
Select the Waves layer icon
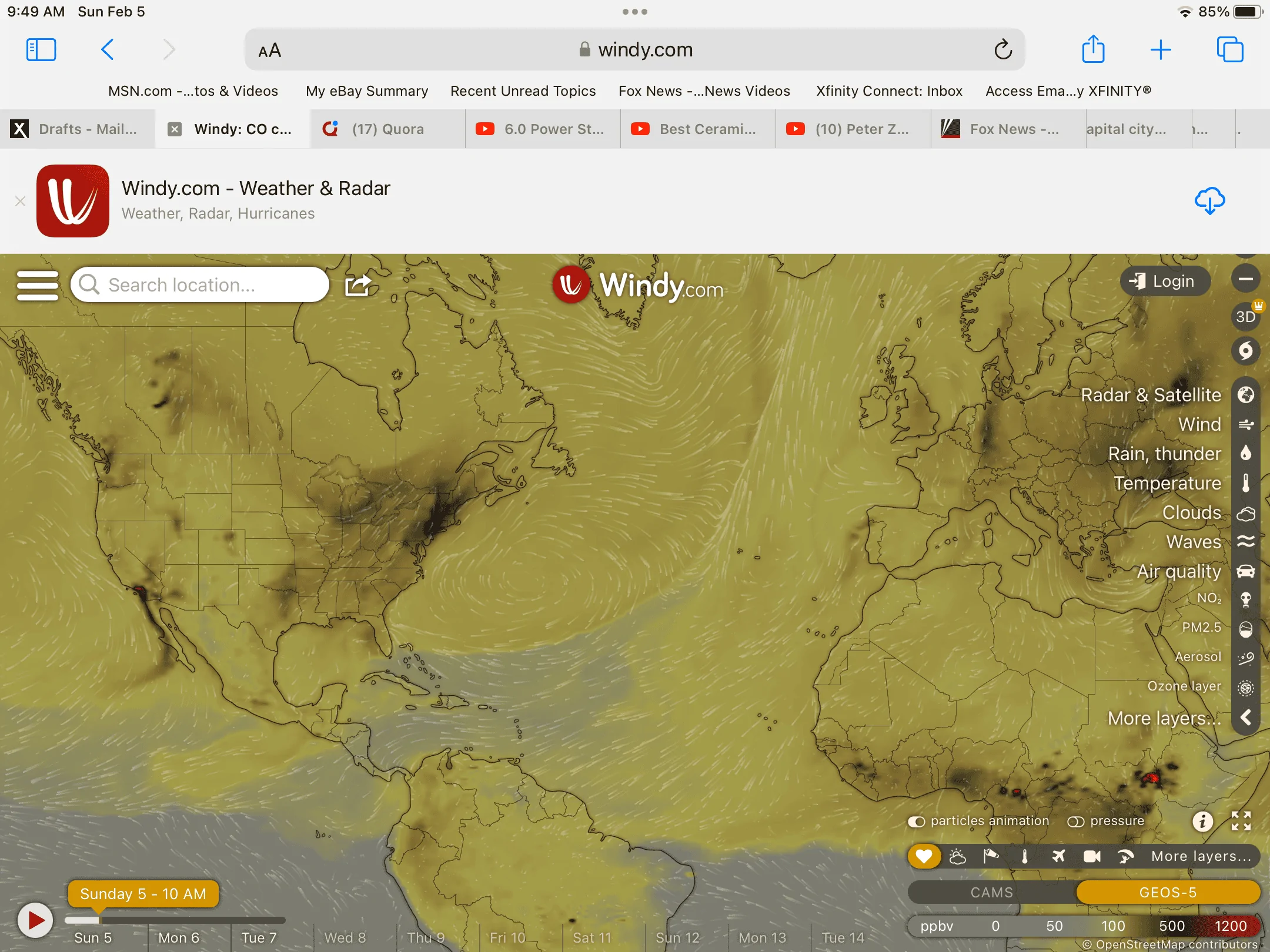1245,542
